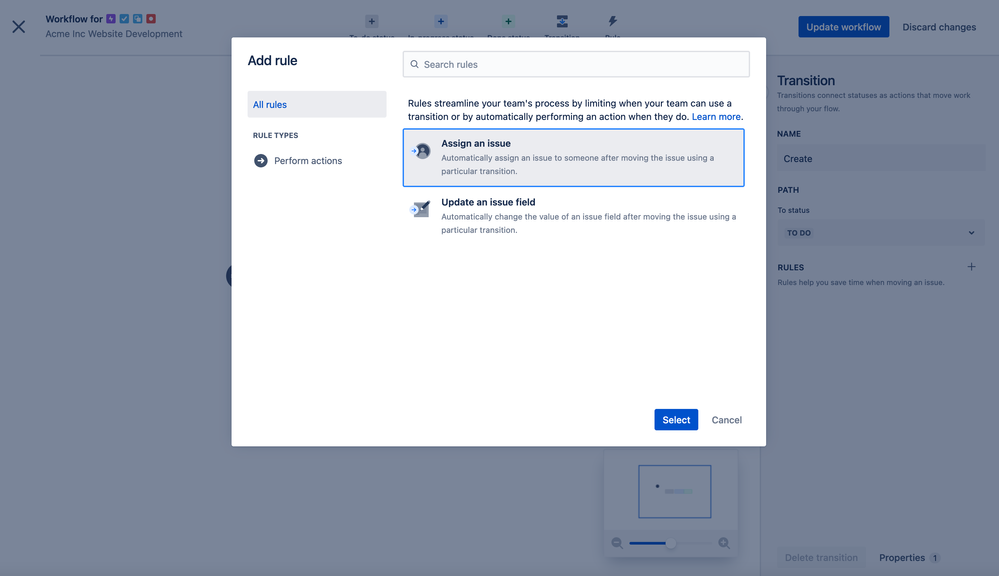
Task: Click the Delete transition button
Action: coord(821,558)
